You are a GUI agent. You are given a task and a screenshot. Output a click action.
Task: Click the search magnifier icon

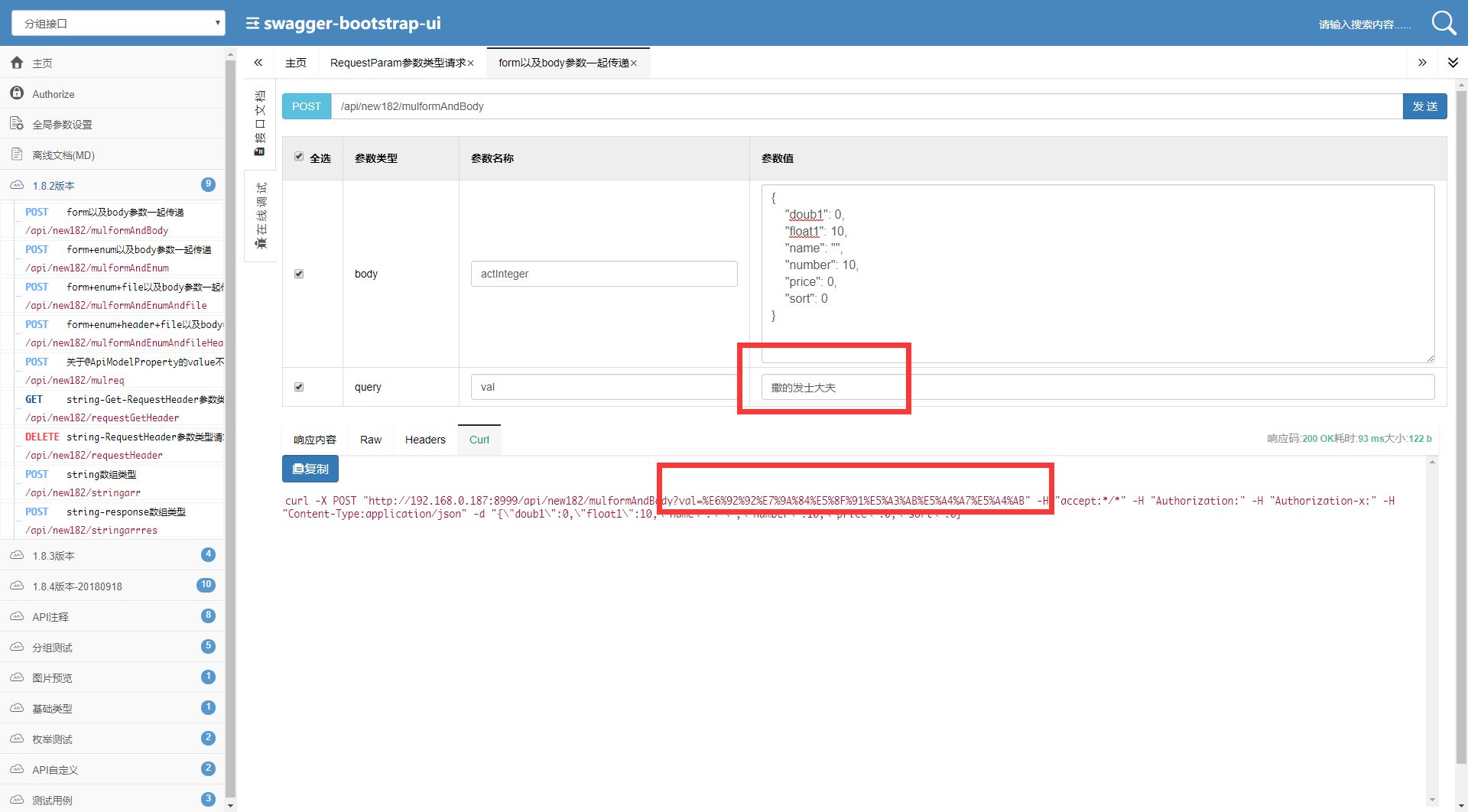(1444, 23)
